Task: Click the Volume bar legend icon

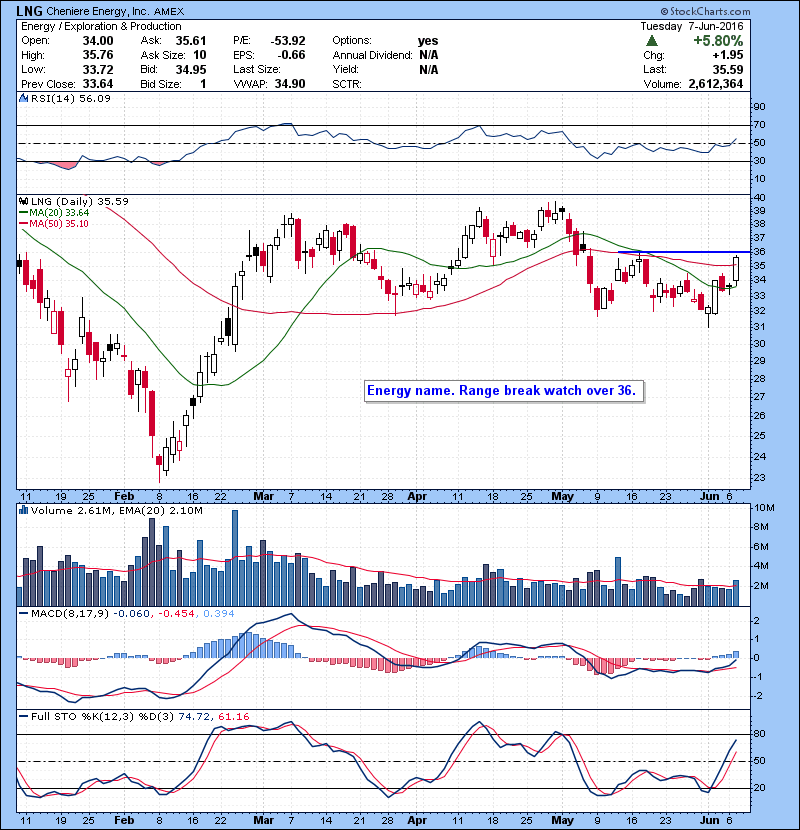Action: pyautogui.click(x=24, y=510)
